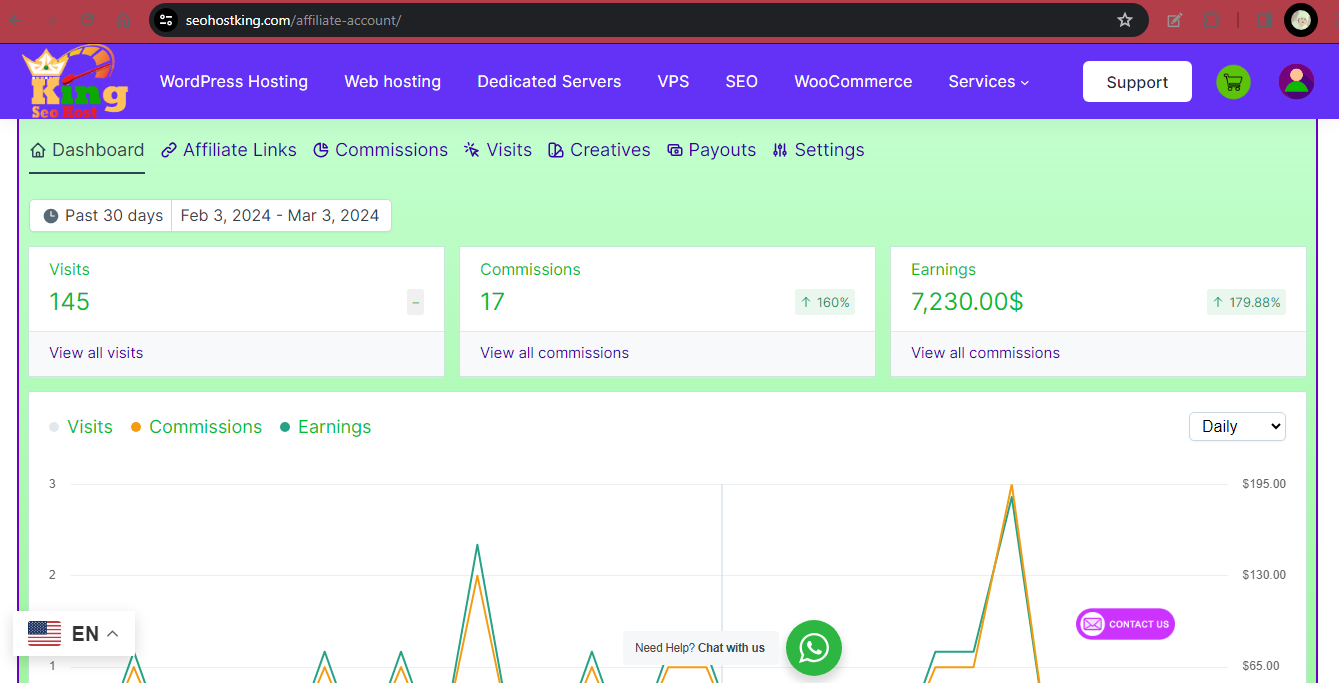1339x683 pixels.
Task: Switch to the Affiliate Links tab
Action: pyautogui.click(x=229, y=150)
